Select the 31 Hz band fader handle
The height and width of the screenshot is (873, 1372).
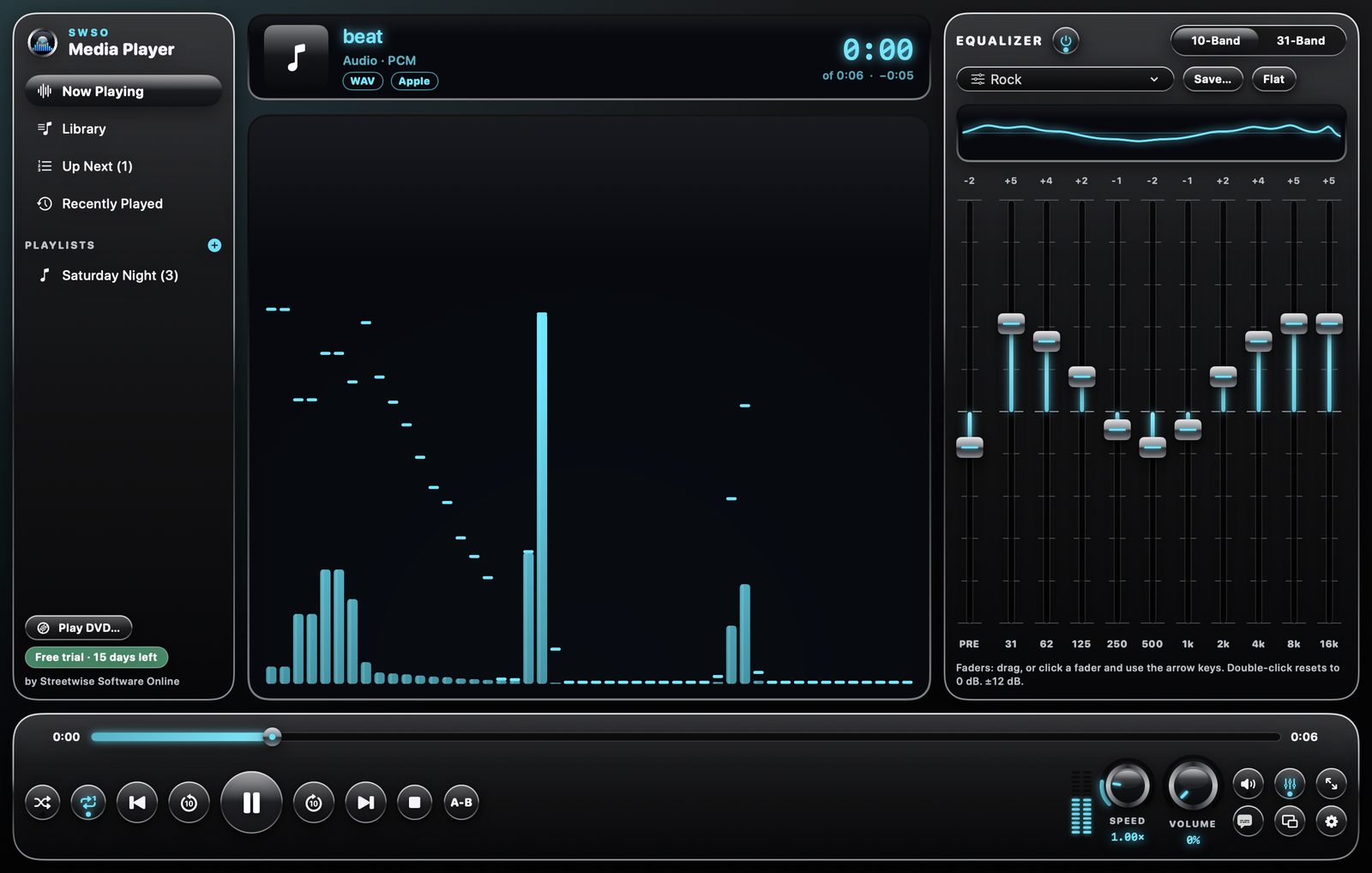click(x=1011, y=323)
